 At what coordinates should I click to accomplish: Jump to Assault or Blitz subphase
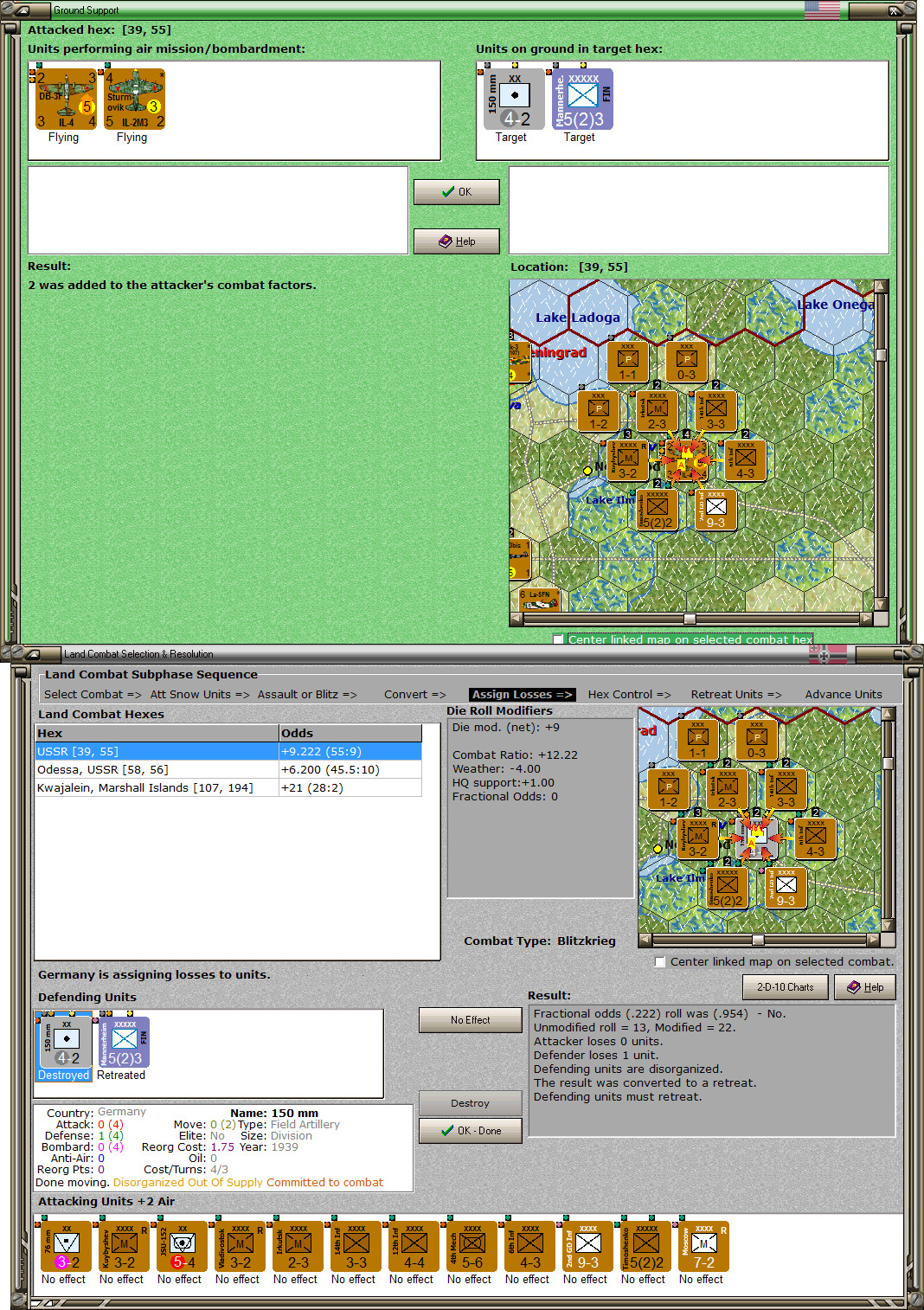pyautogui.click(x=306, y=694)
